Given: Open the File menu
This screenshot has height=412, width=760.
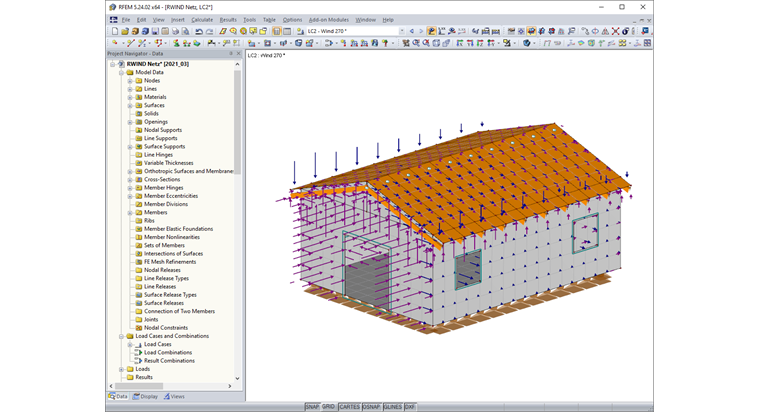Looking at the screenshot, I should point(126,20).
